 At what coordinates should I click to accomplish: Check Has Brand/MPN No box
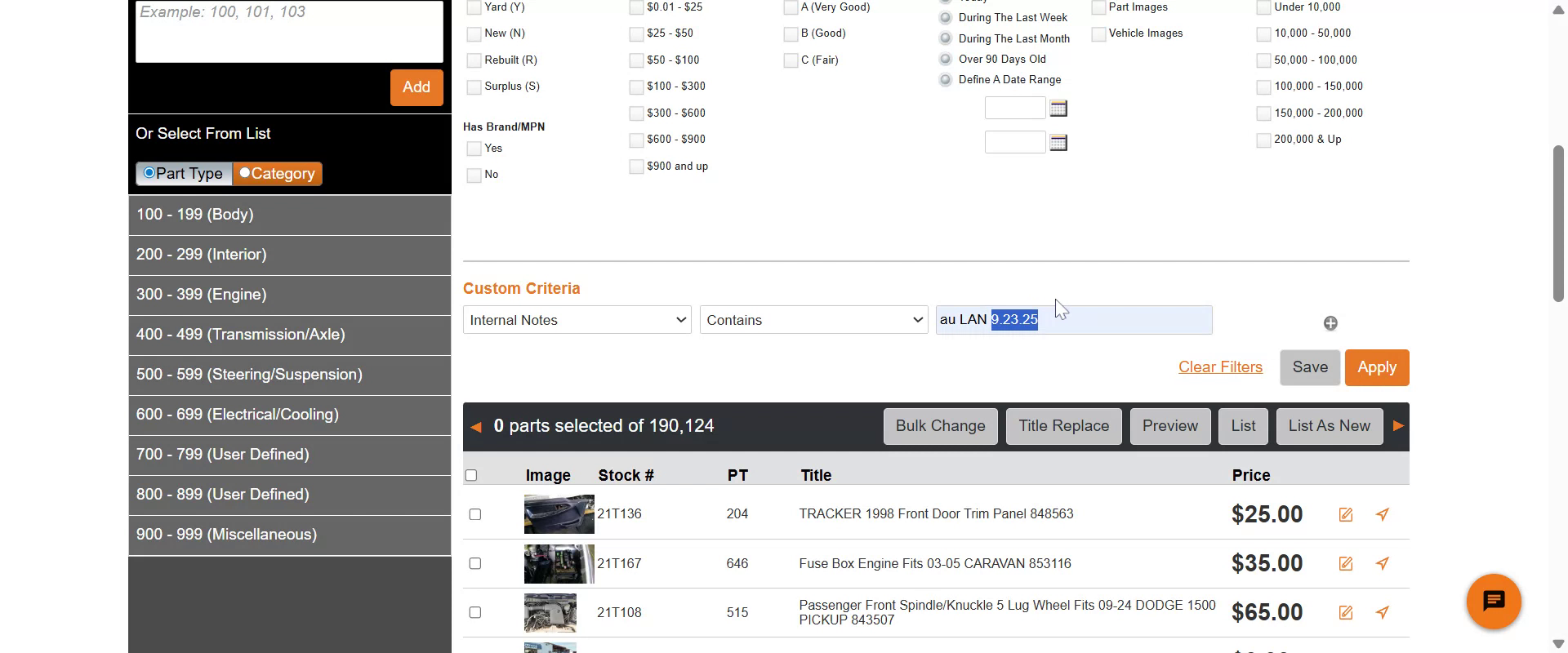474,175
